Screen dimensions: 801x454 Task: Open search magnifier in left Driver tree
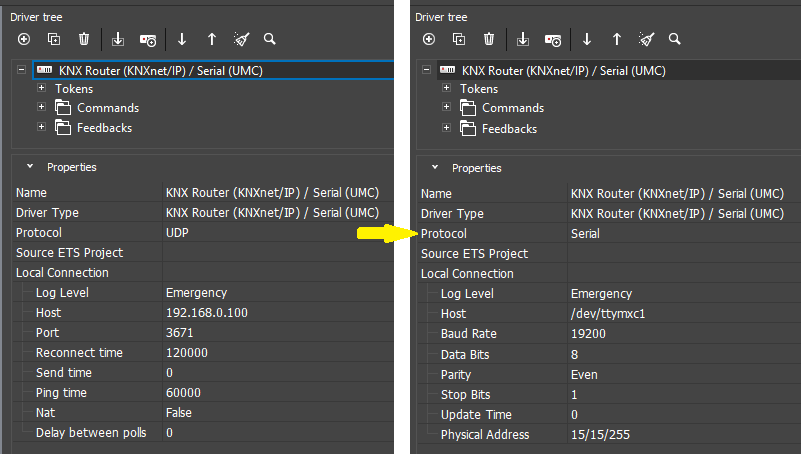[270, 39]
